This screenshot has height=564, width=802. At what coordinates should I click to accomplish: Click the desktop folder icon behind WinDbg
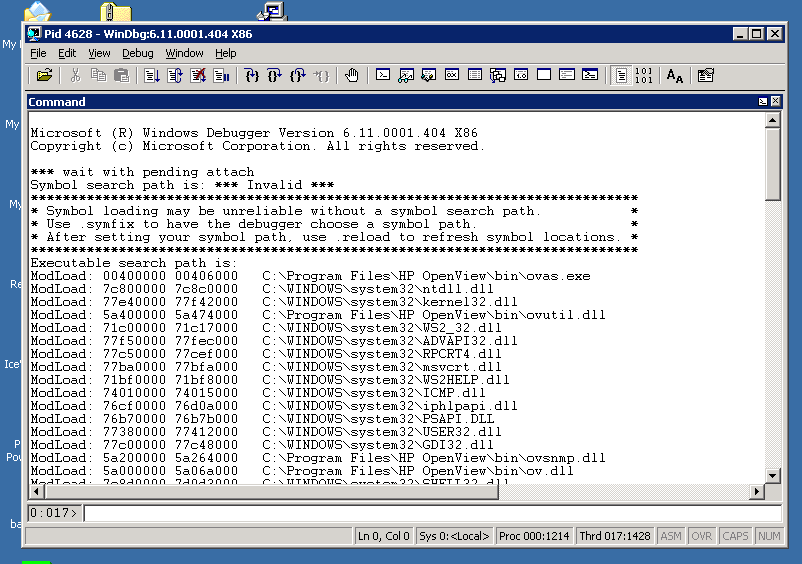pos(116,11)
